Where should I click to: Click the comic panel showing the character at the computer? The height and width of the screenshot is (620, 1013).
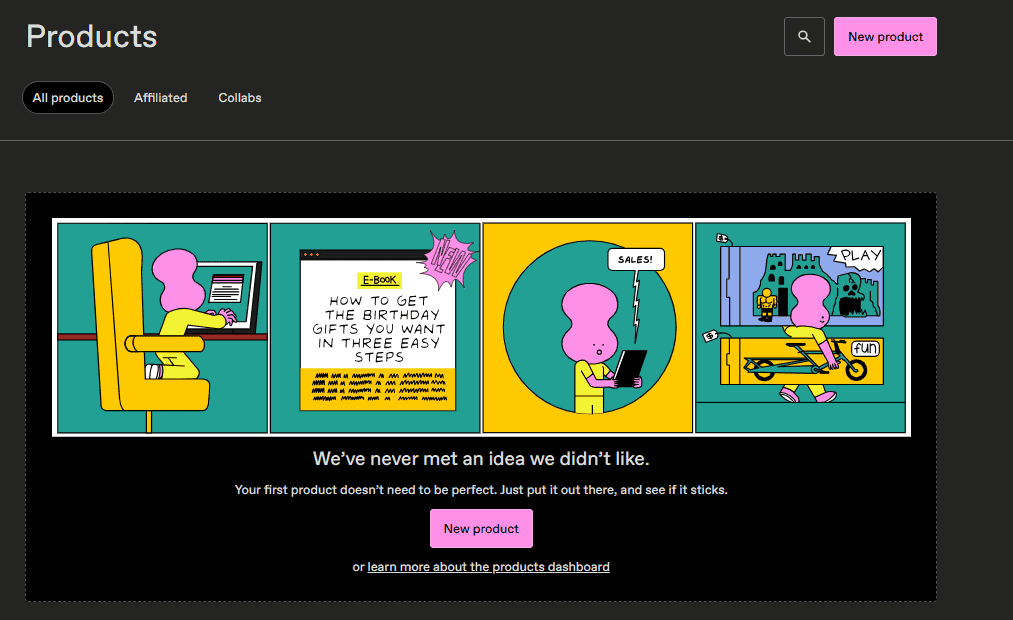(x=162, y=327)
